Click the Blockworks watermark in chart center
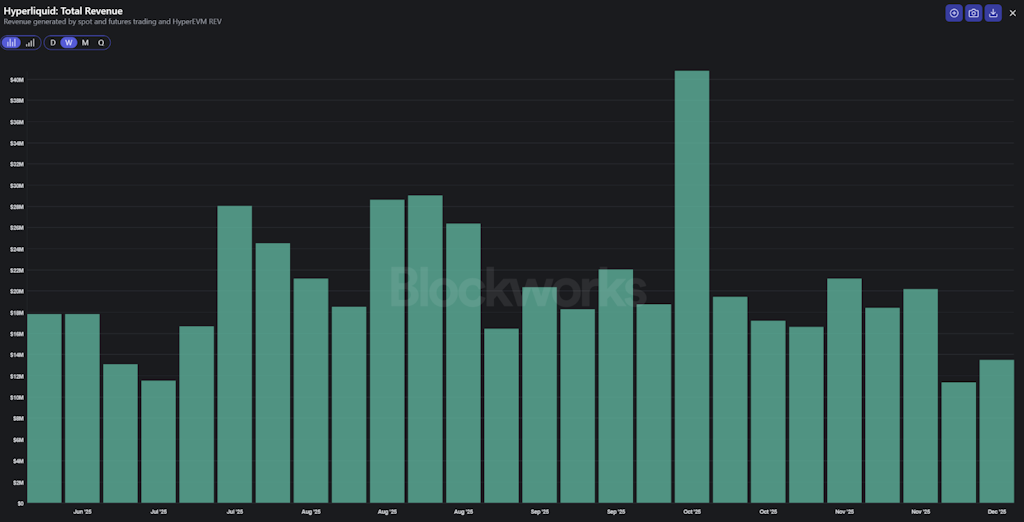Viewport: 1024px width, 522px height. pos(517,287)
